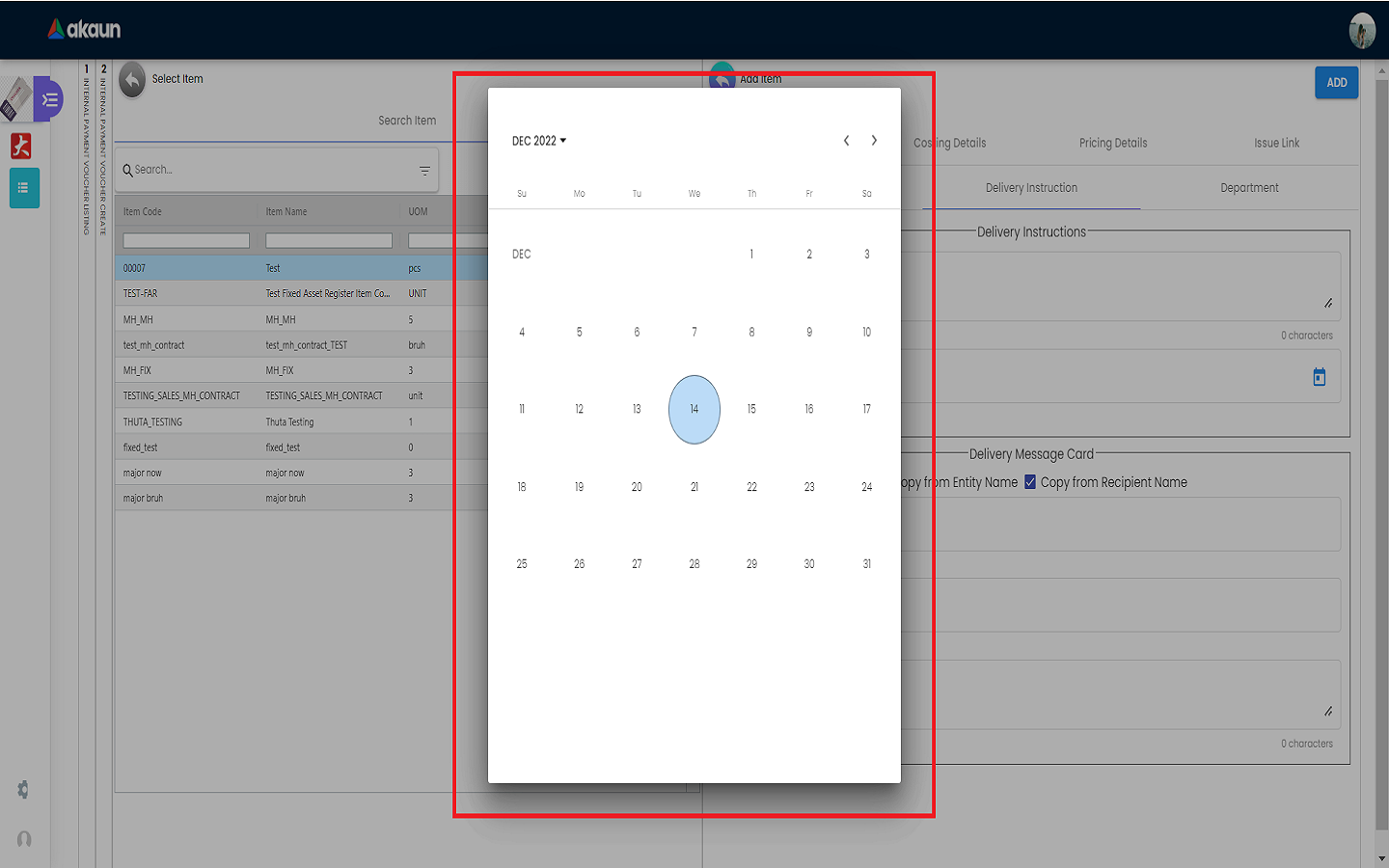
Task: Select December 31 in the calendar
Action: pos(867,564)
